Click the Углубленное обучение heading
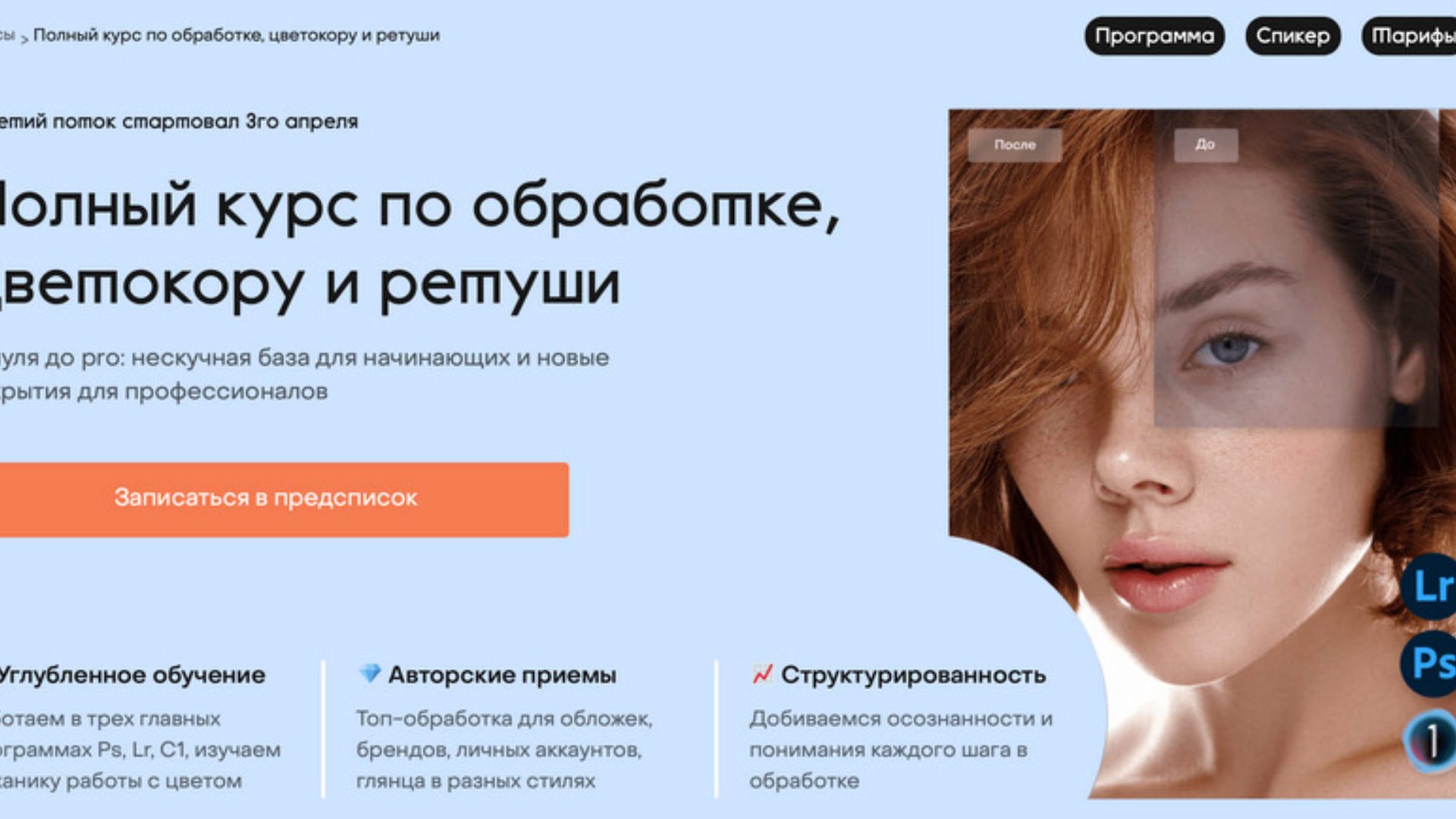This screenshot has height=819, width=1456. point(133,675)
